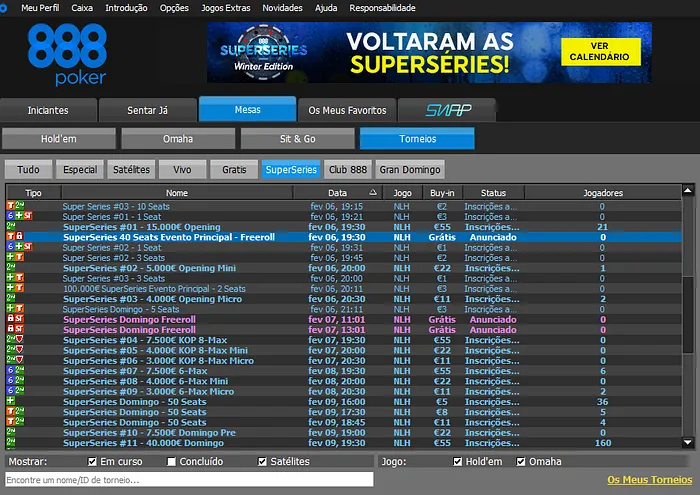The height and width of the screenshot is (495, 700).
Task: Sort the list by the Jogadores column header
Action: click(603, 193)
